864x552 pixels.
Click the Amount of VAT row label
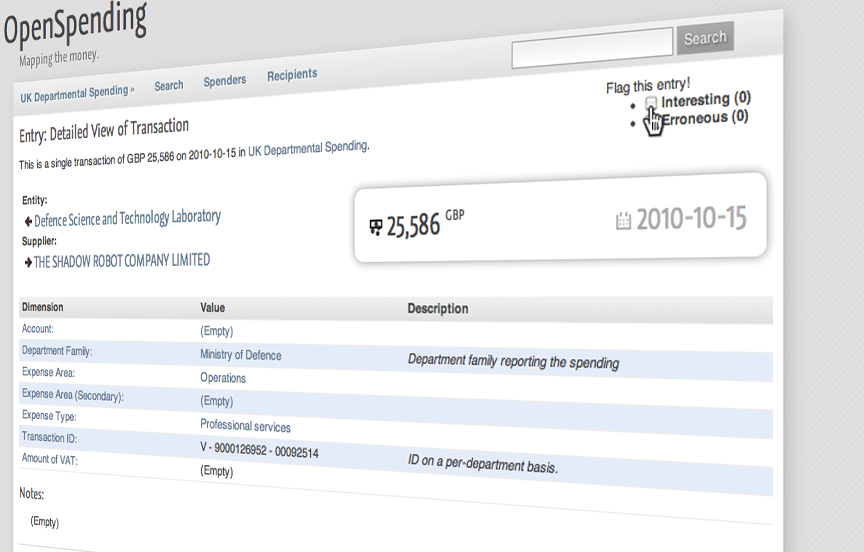pos(50,459)
